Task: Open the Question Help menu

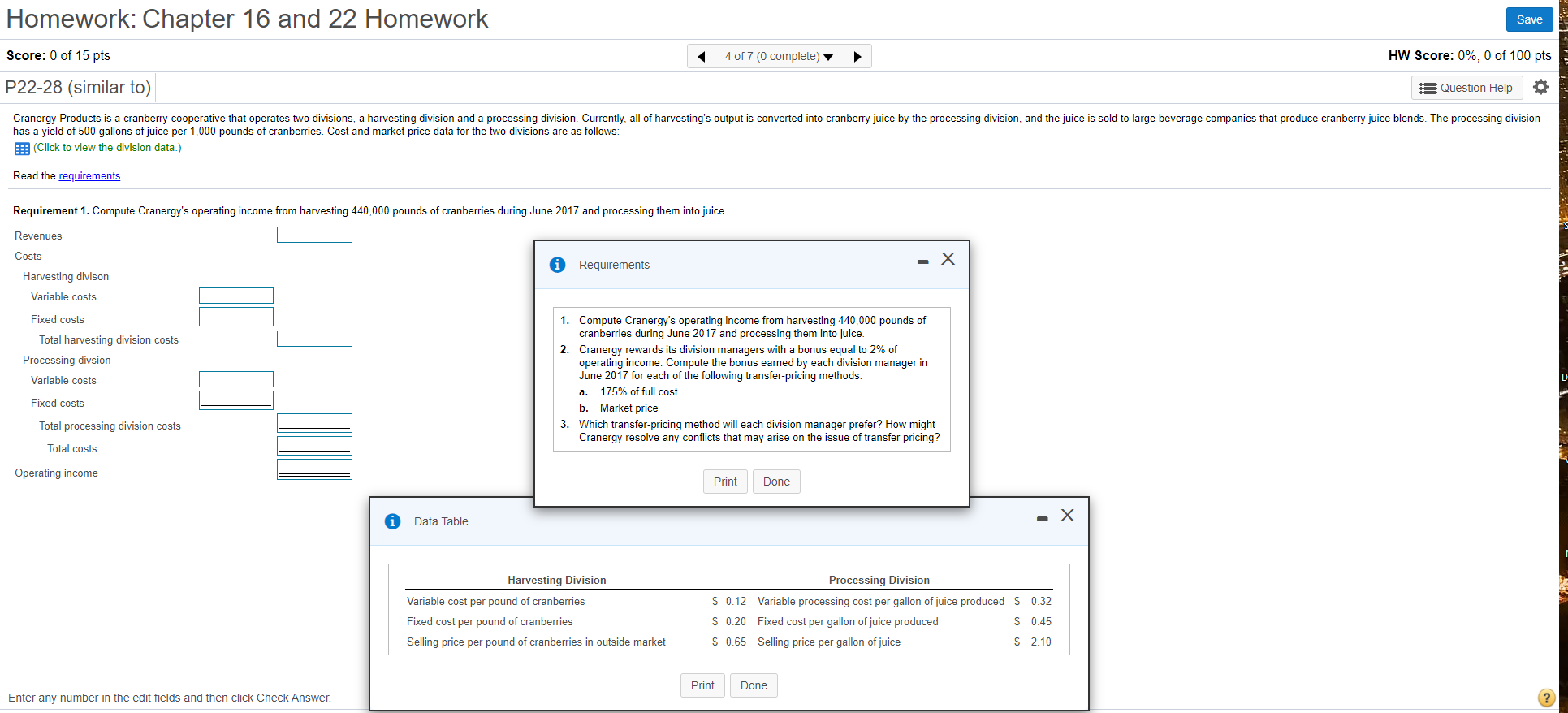Action: point(1466,88)
